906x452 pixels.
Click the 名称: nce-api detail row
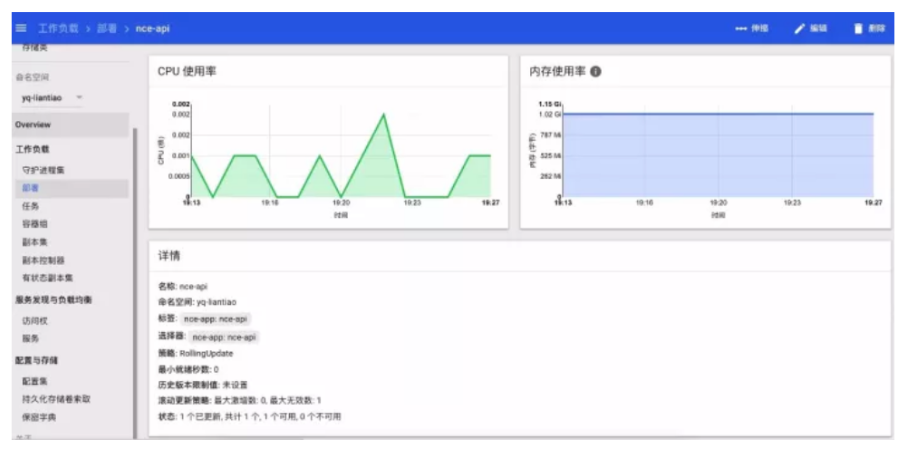click(x=183, y=287)
